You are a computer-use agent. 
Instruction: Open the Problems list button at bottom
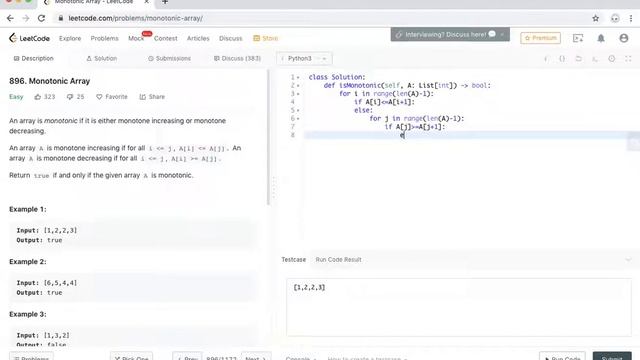(x=31, y=357)
